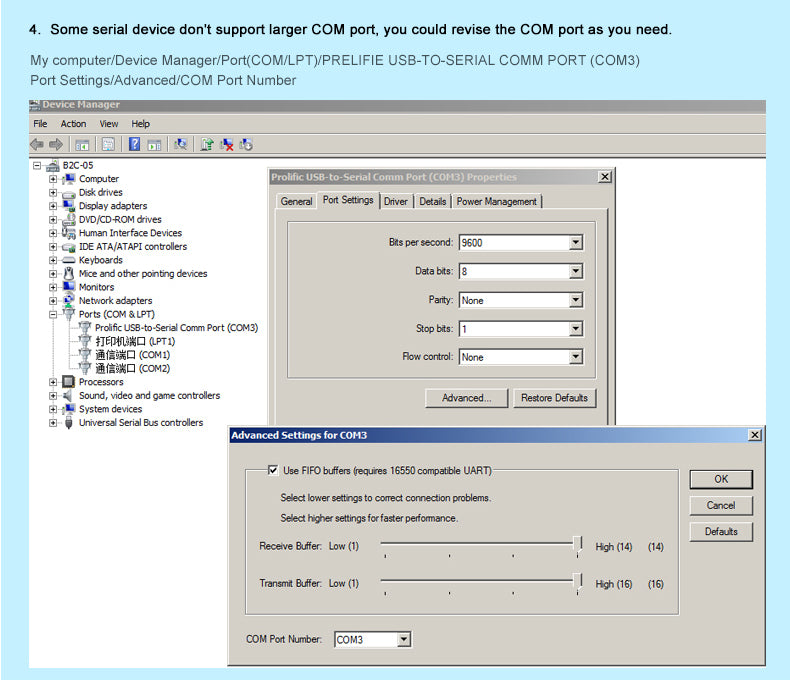Open the Action menu

point(73,124)
